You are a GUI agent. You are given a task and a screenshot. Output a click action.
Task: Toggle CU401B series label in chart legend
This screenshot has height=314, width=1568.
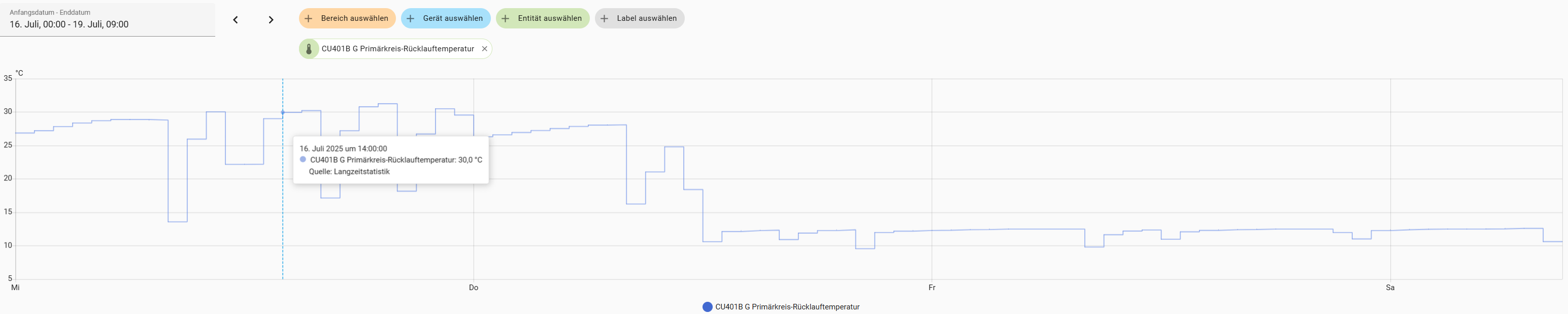coord(787,307)
